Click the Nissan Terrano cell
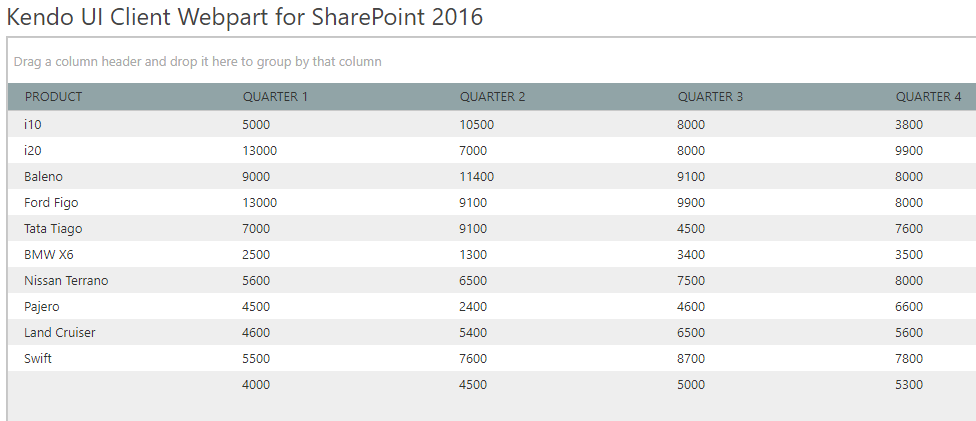This screenshot has width=976, height=421. pos(66,281)
